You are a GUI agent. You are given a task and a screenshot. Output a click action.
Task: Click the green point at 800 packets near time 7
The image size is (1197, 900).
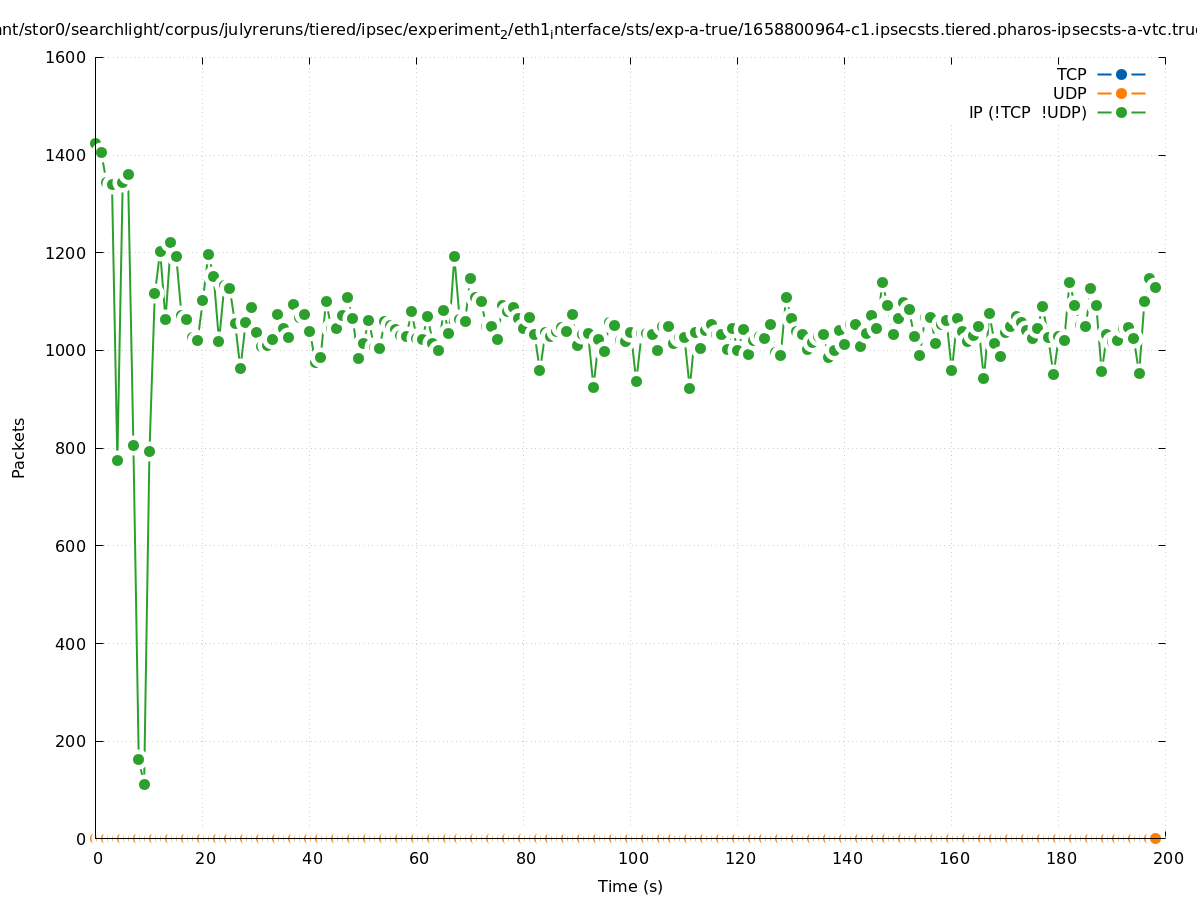[x=133, y=445]
